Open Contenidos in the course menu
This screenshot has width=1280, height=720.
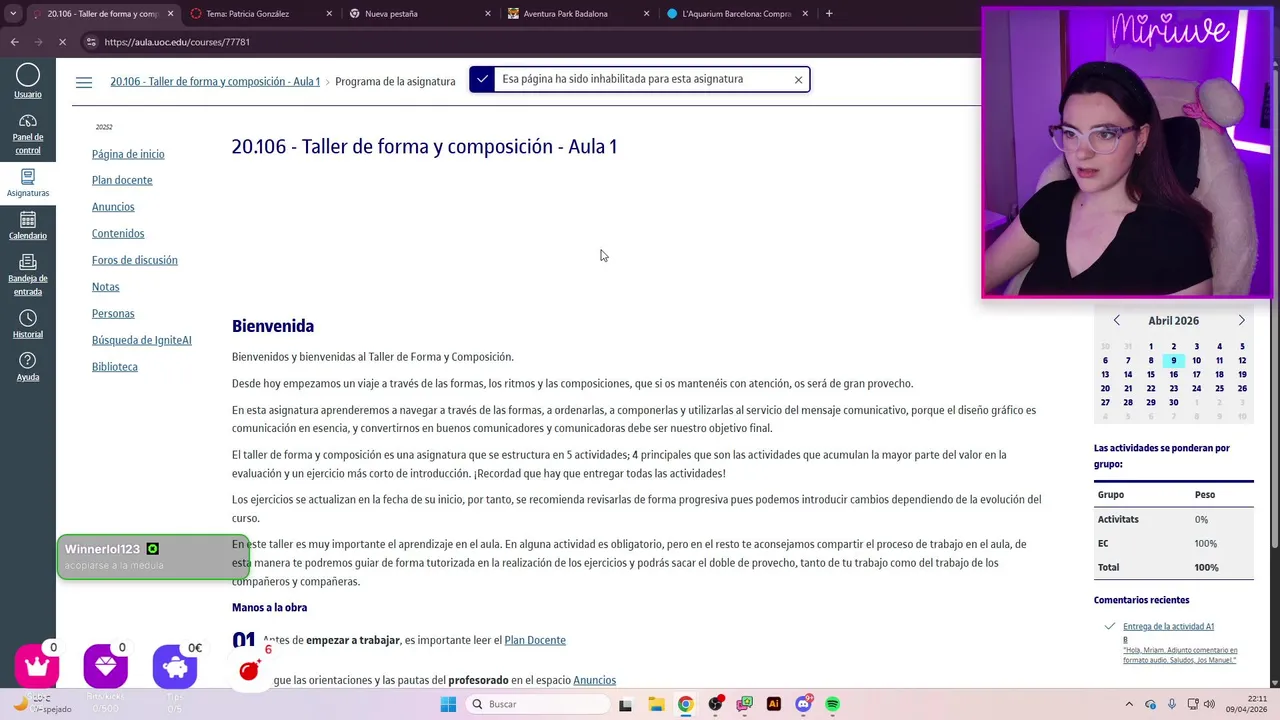[118, 234]
